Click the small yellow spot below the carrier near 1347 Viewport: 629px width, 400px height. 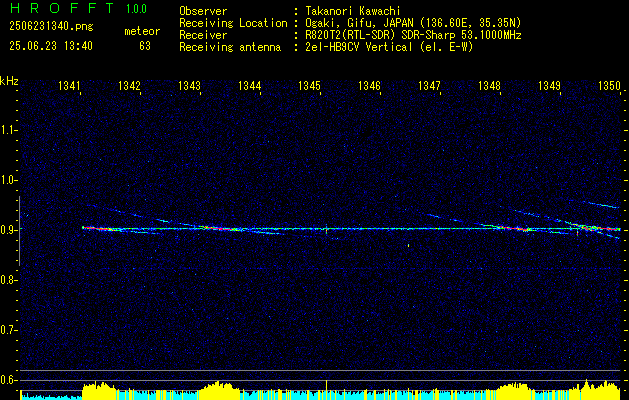point(409,245)
